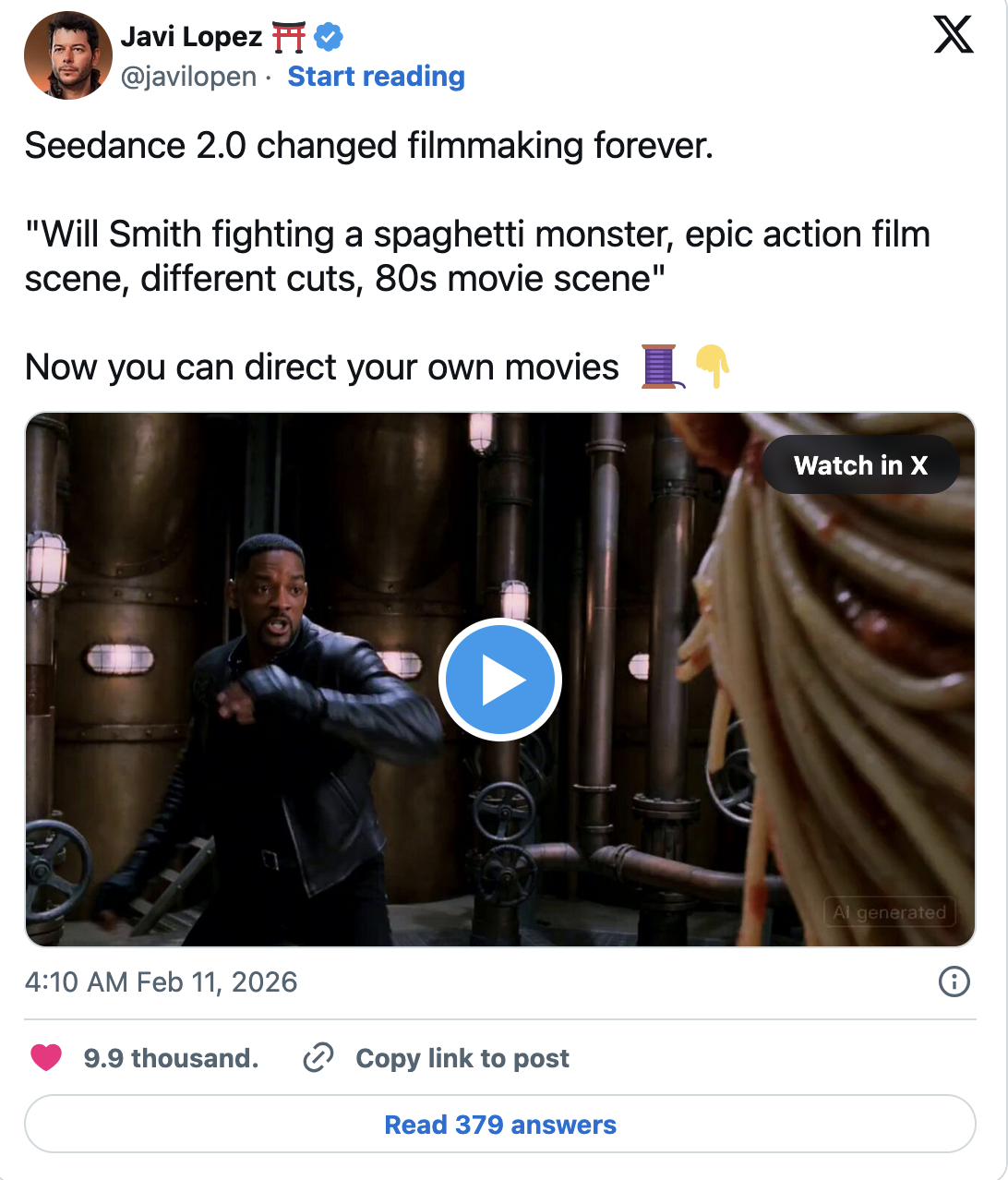Click the 9.9 thousand likes count
1008x1180 pixels.
[172, 1058]
